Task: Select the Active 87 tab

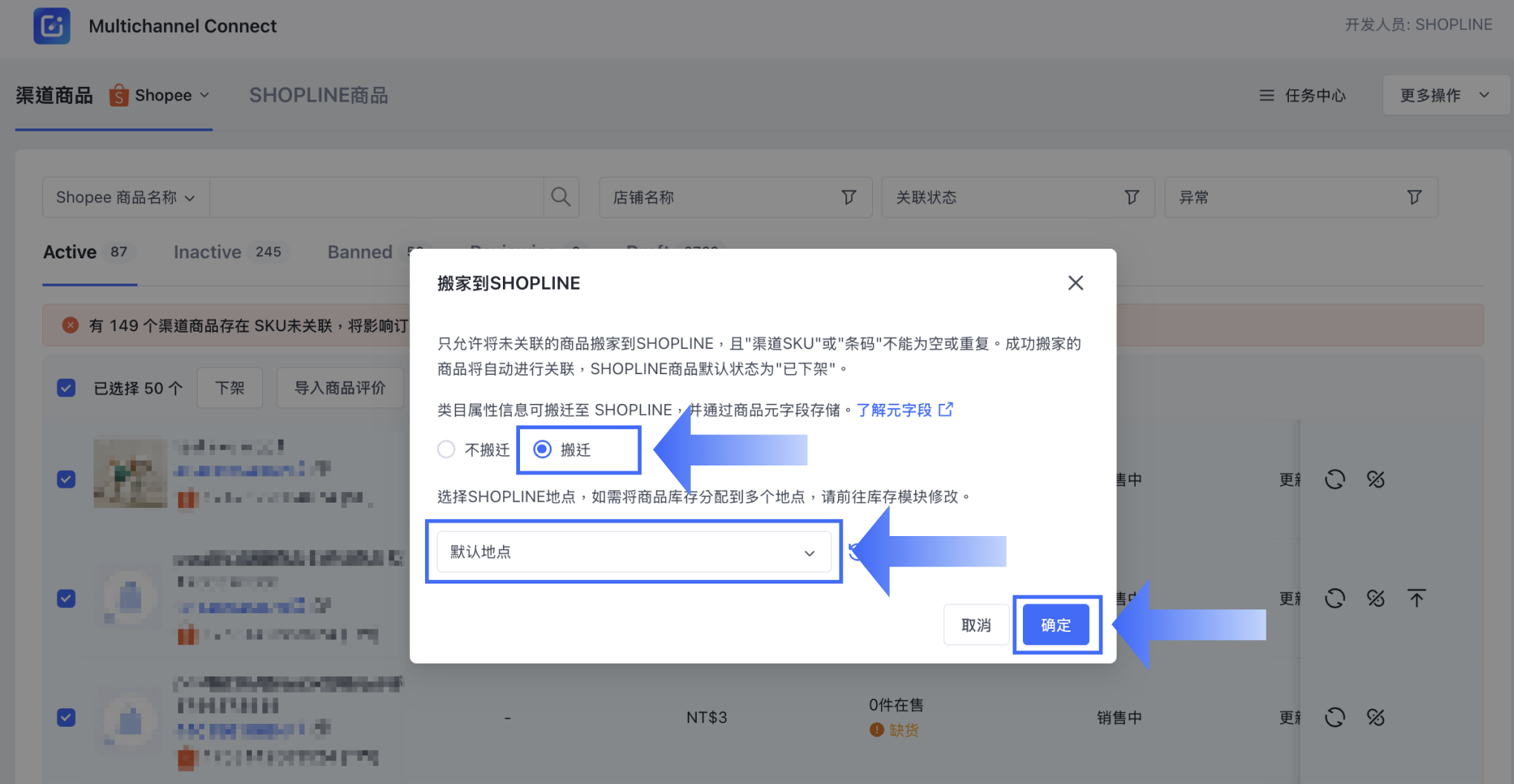Action: 89,252
